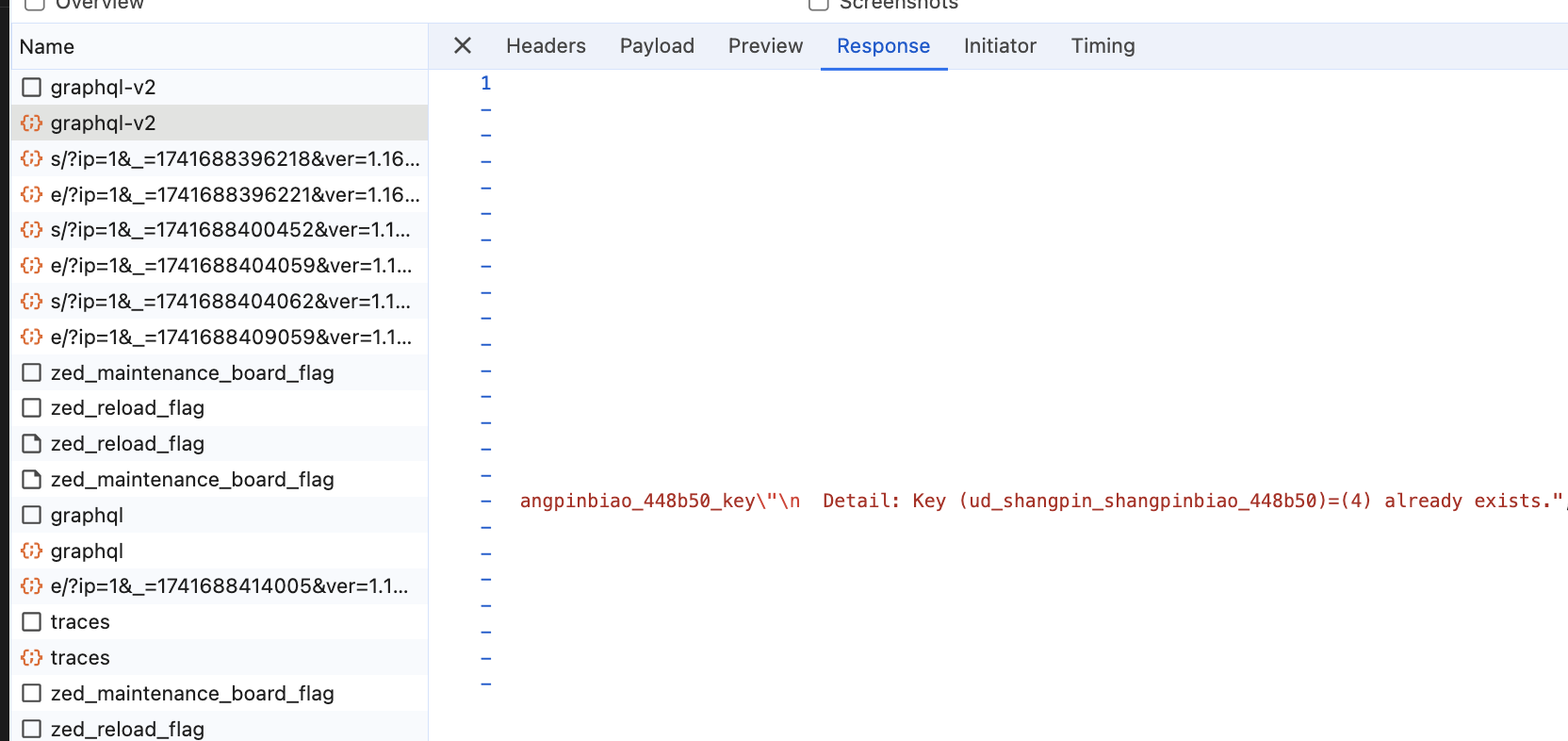The height and width of the screenshot is (741, 1568).
Task: Click the square icon beside the traces preflight row
Action: tap(31, 621)
